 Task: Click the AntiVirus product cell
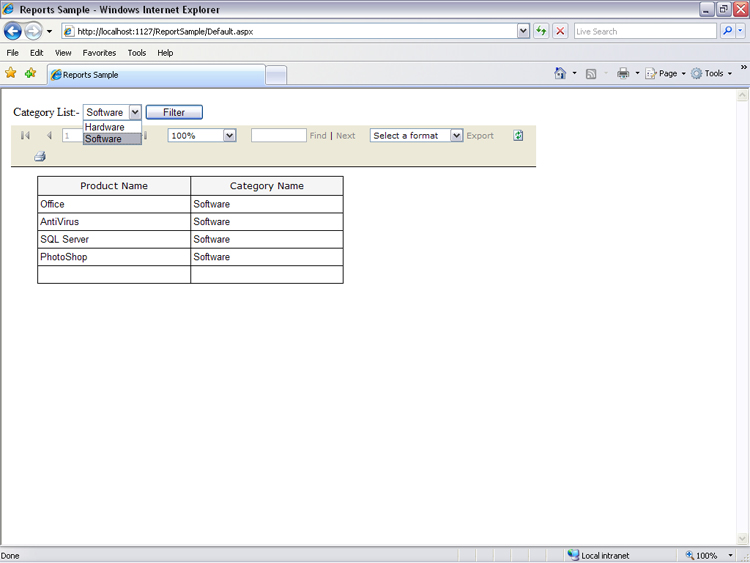coord(114,222)
